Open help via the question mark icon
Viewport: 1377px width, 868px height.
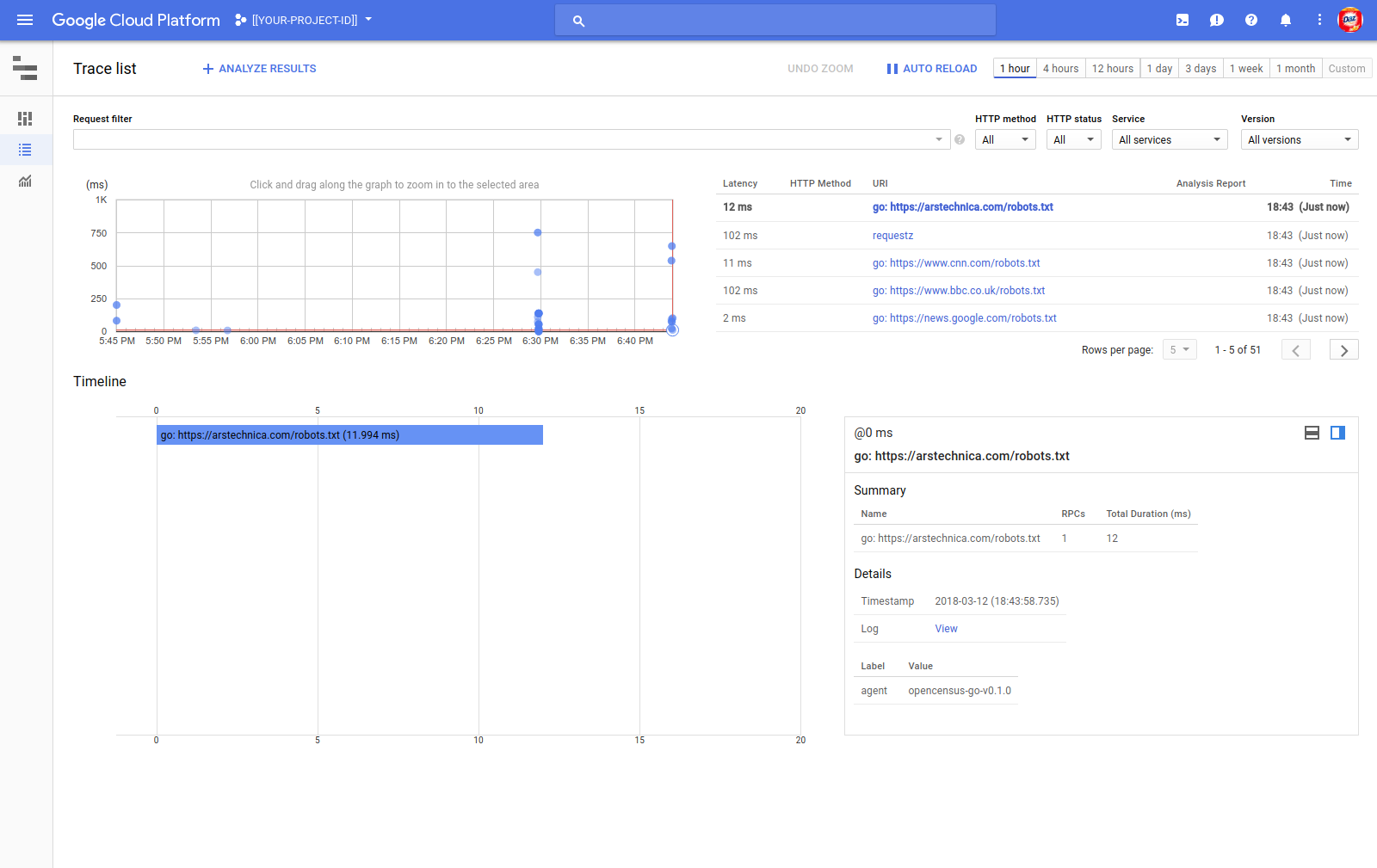tap(1251, 19)
